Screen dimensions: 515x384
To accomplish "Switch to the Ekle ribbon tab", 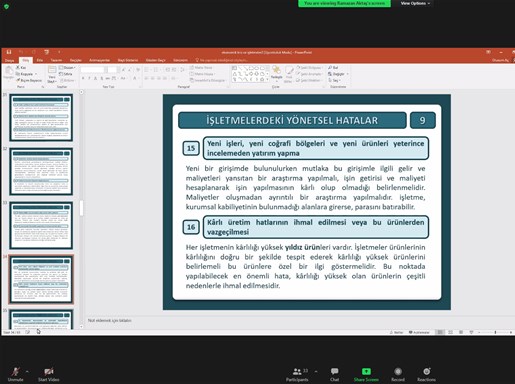I will coord(40,60).
